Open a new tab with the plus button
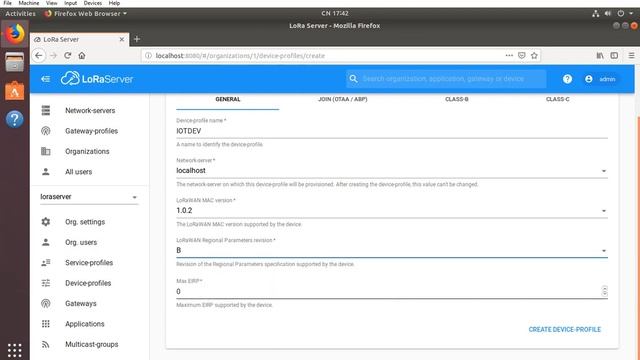 137,39
